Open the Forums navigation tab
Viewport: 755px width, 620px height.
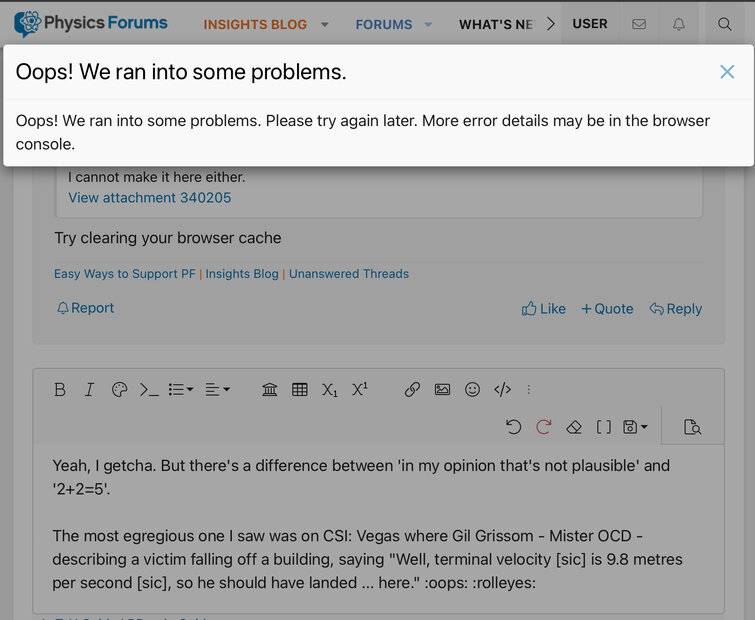click(x=384, y=24)
